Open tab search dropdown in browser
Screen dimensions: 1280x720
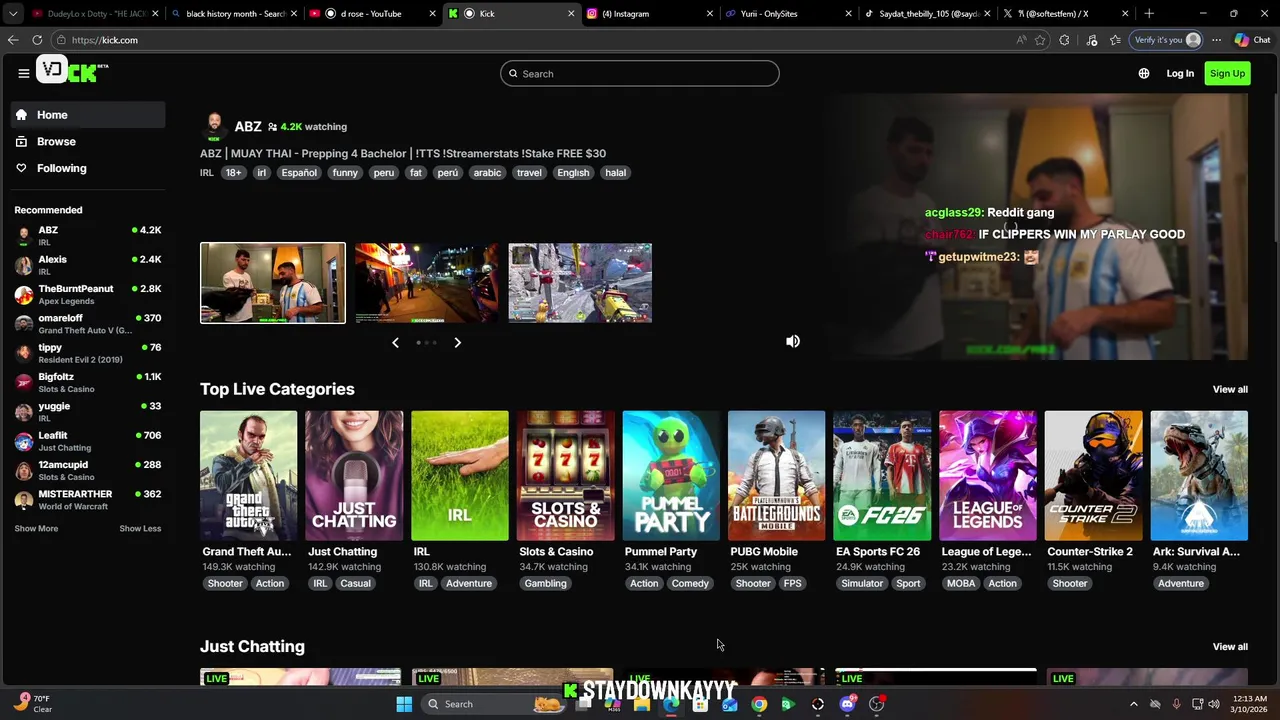[x=13, y=13]
